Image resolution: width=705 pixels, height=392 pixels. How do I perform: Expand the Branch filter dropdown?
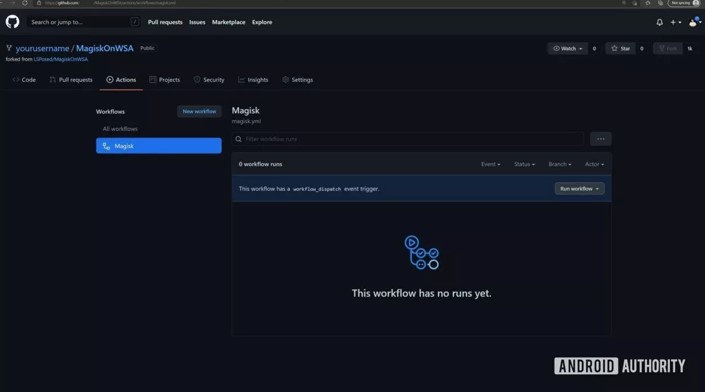click(x=560, y=164)
